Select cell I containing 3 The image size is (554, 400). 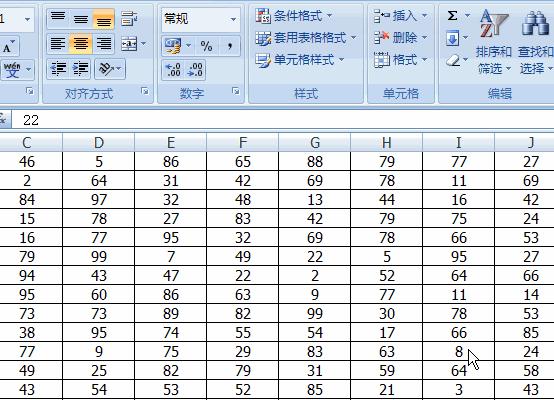coord(459,390)
